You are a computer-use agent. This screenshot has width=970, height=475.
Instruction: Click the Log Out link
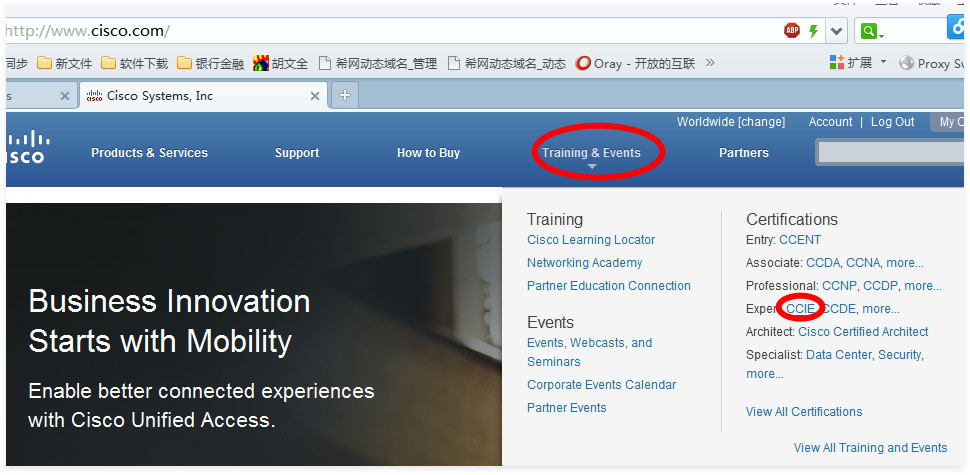[x=892, y=122]
